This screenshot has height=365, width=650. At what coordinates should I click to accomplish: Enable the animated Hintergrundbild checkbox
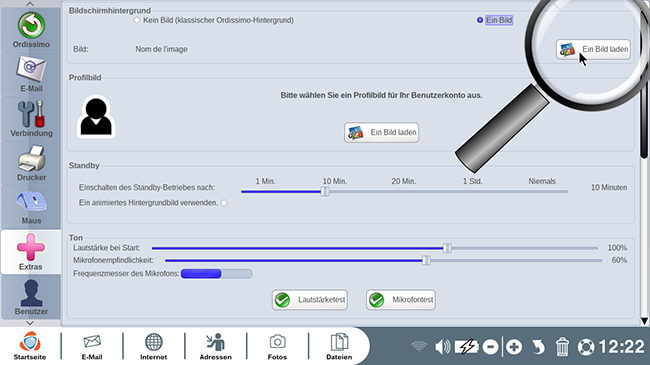point(224,203)
